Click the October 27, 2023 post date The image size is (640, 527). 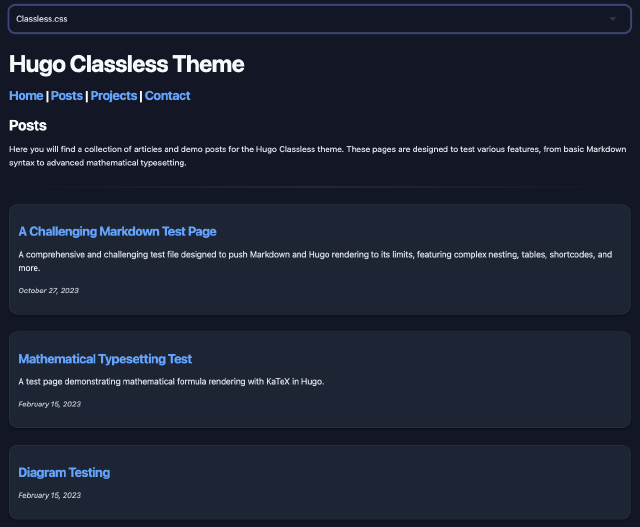tap(48, 290)
